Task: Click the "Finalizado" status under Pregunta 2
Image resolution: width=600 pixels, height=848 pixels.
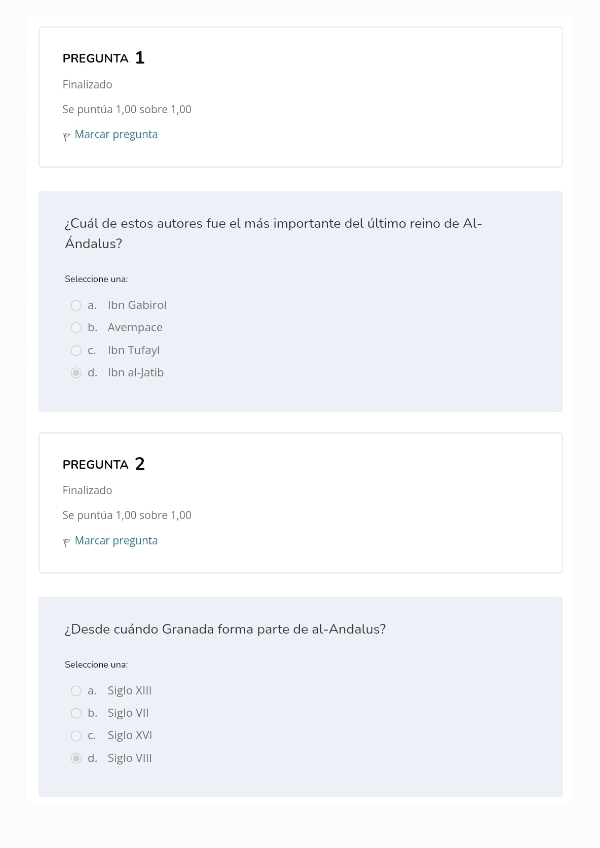Action: (x=87, y=491)
